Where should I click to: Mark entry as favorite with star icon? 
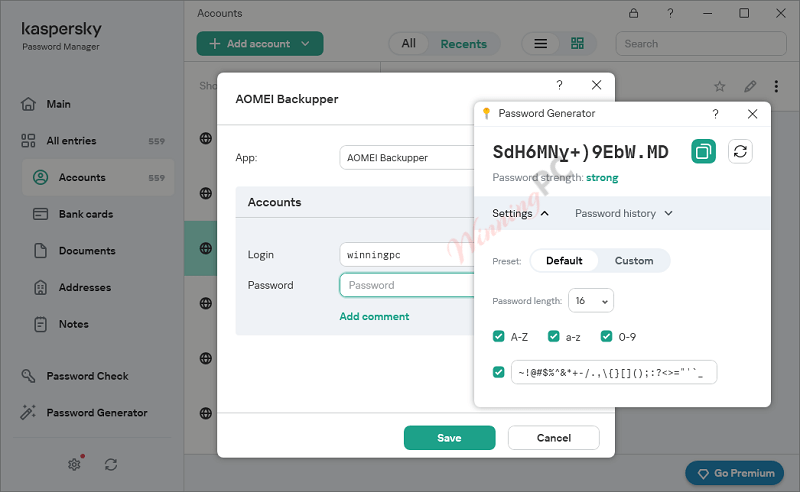719,86
